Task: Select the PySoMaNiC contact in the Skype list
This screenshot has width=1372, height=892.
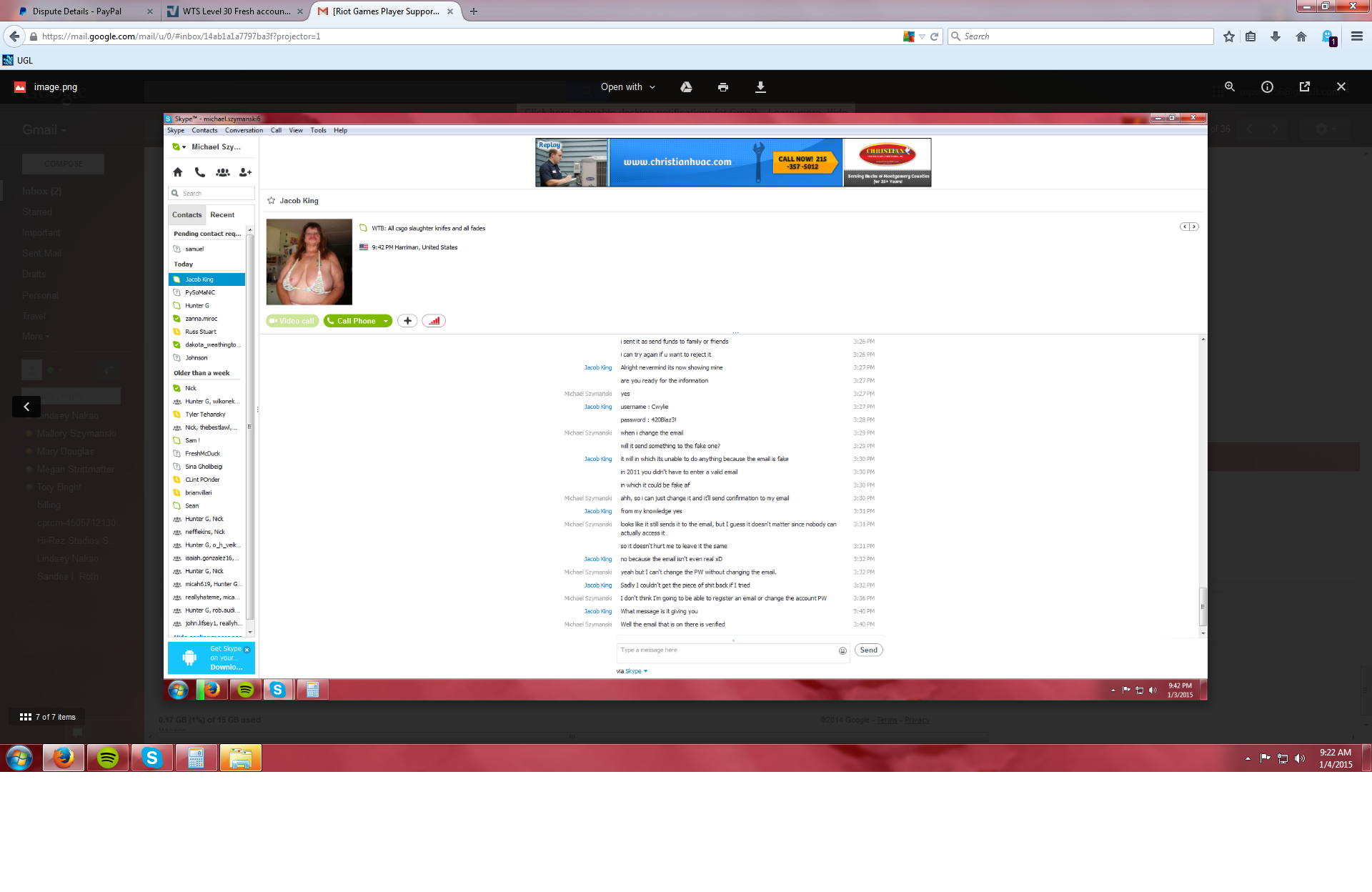Action: tap(207, 292)
